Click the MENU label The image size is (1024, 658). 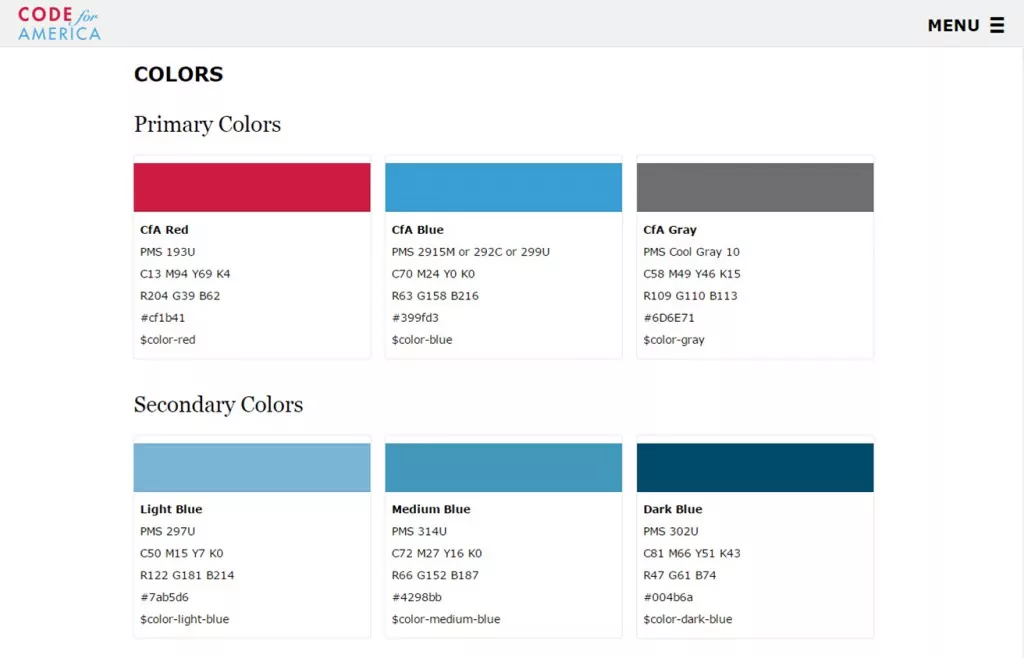(953, 25)
